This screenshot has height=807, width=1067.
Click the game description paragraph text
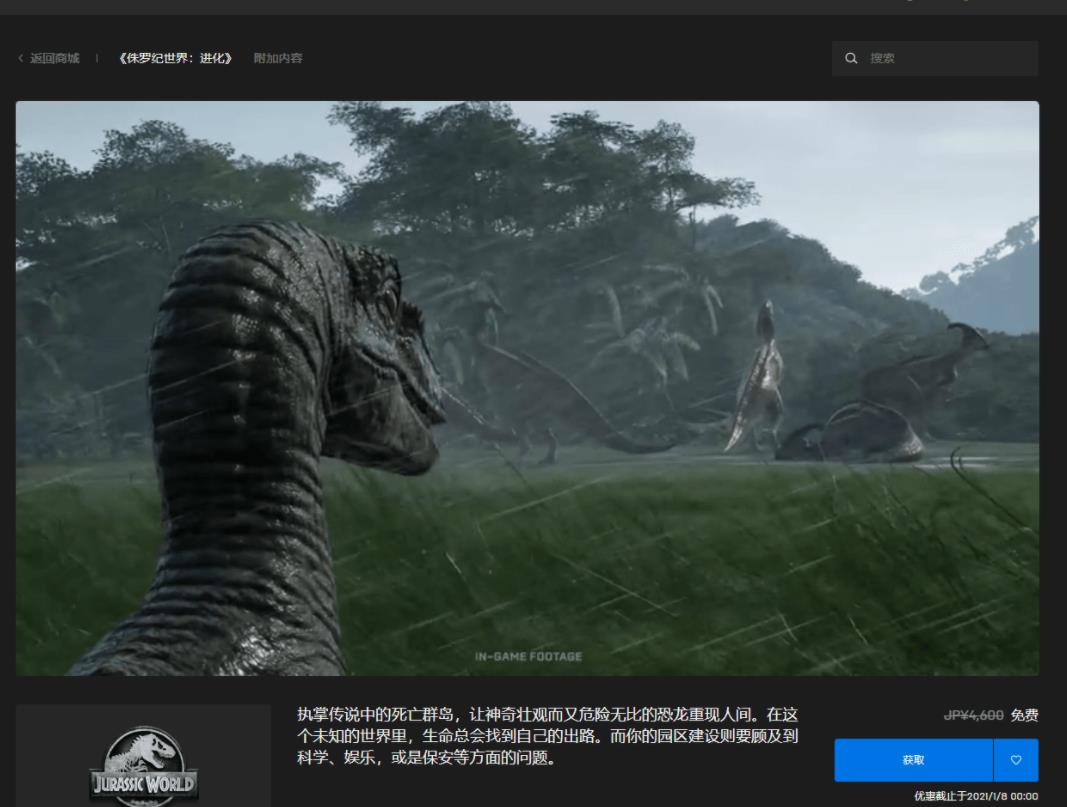point(548,737)
